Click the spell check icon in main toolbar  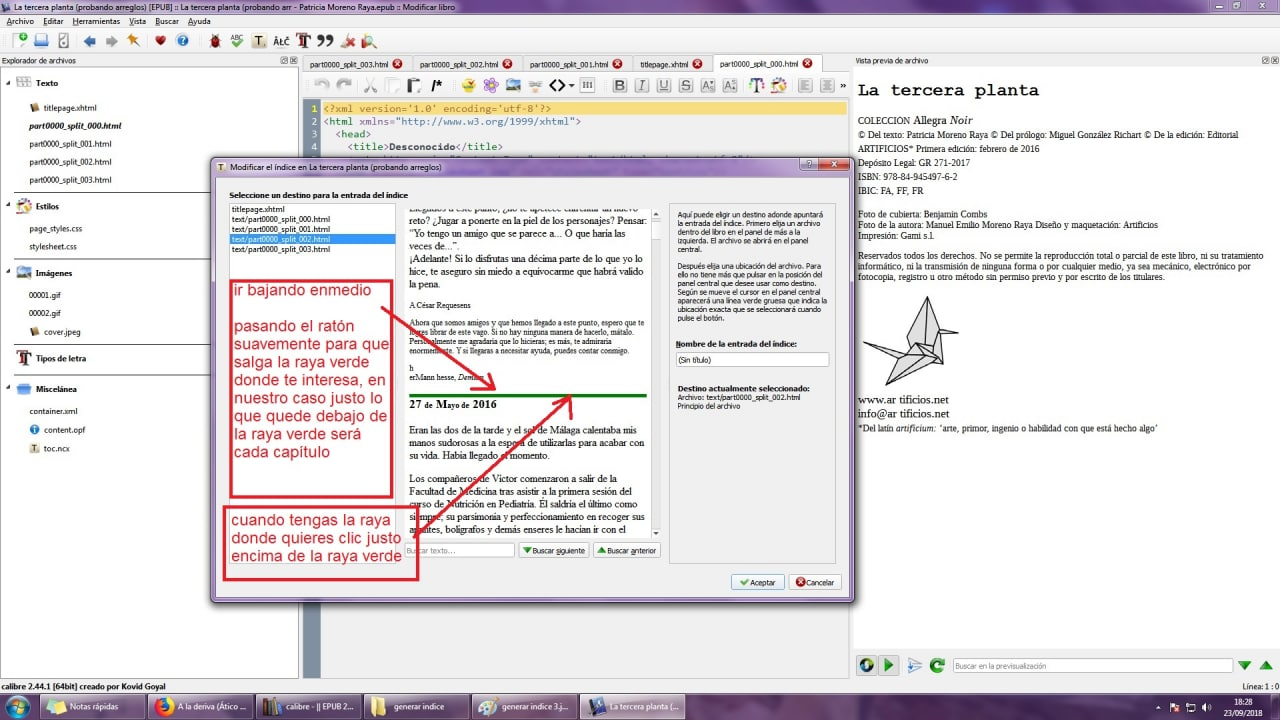(237, 41)
